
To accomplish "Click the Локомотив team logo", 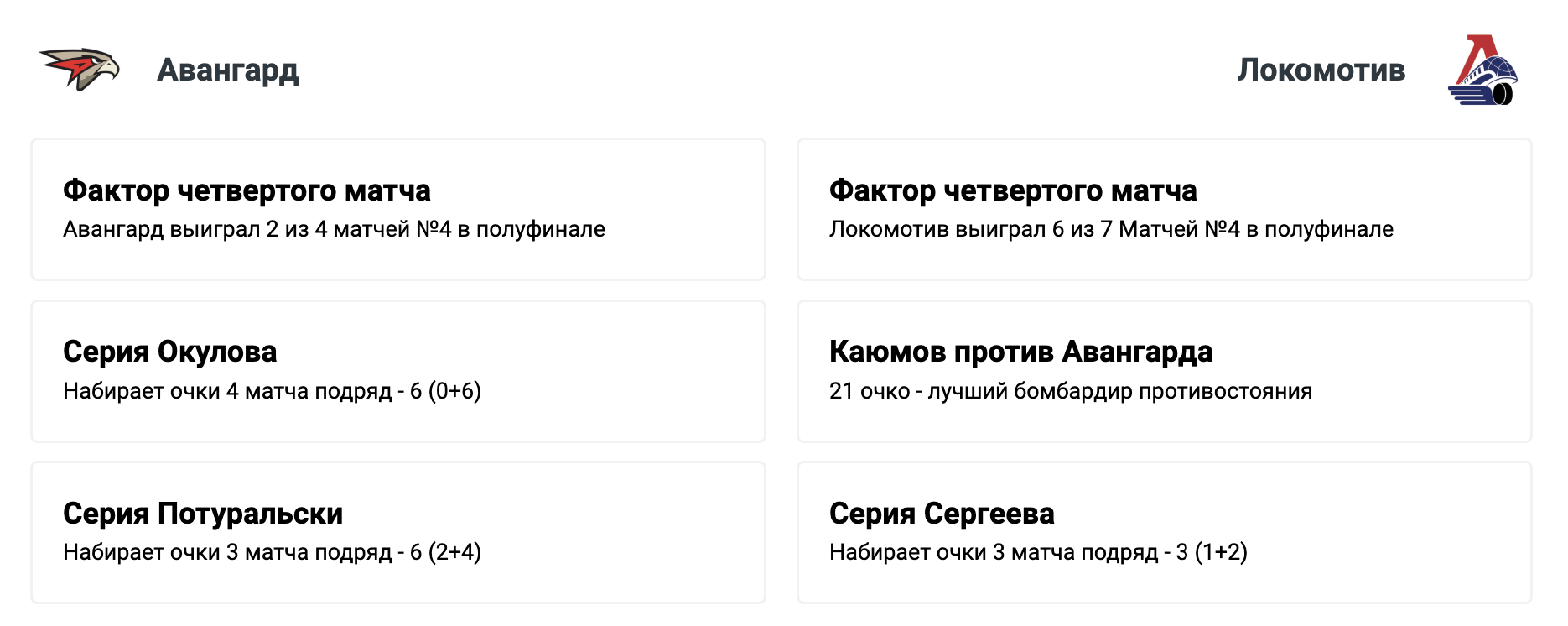I will point(1482,70).
